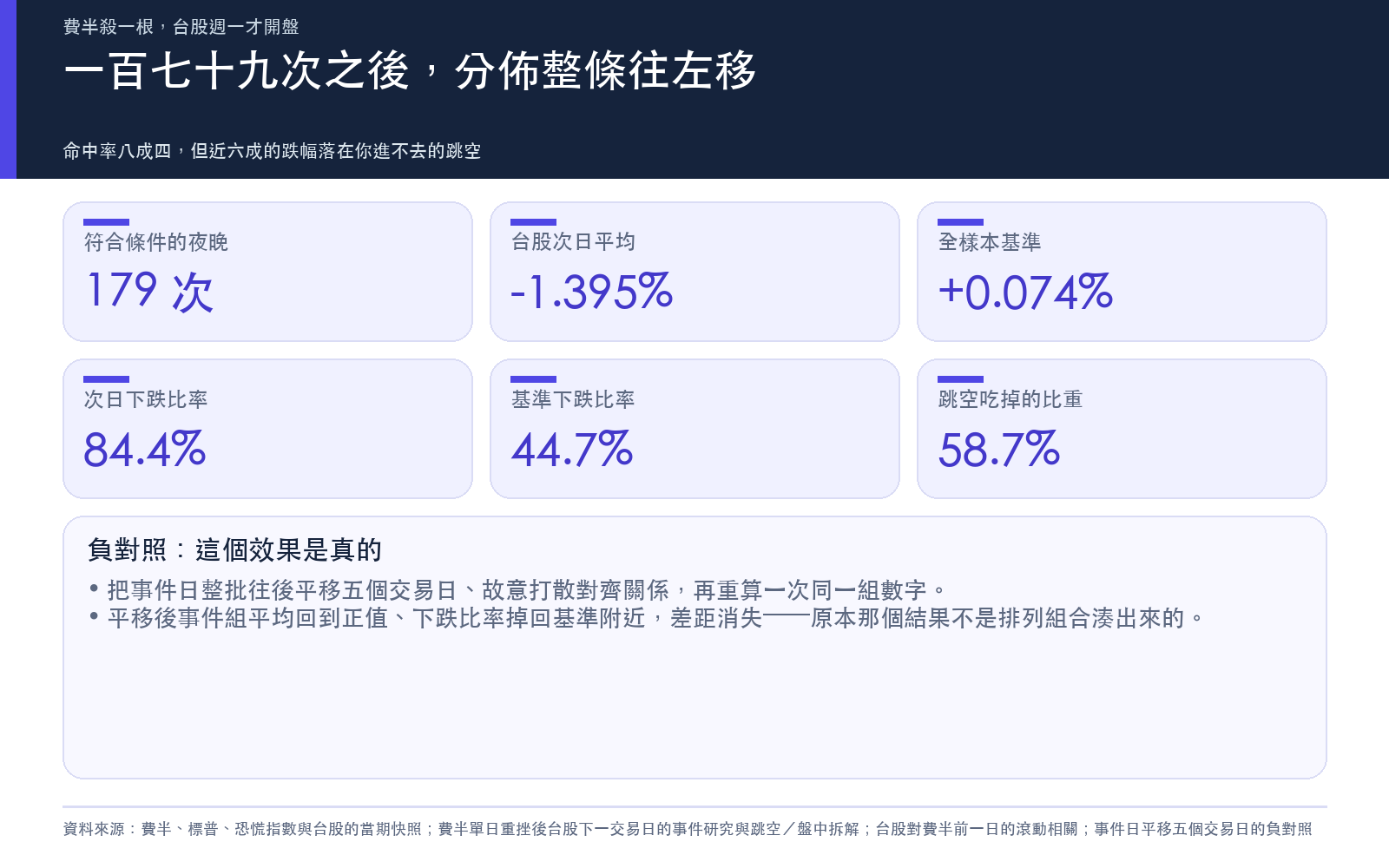The height and width of the screenshot is (868, 1389).
Task: Click the value 44.7%
Action: point(572,449)
